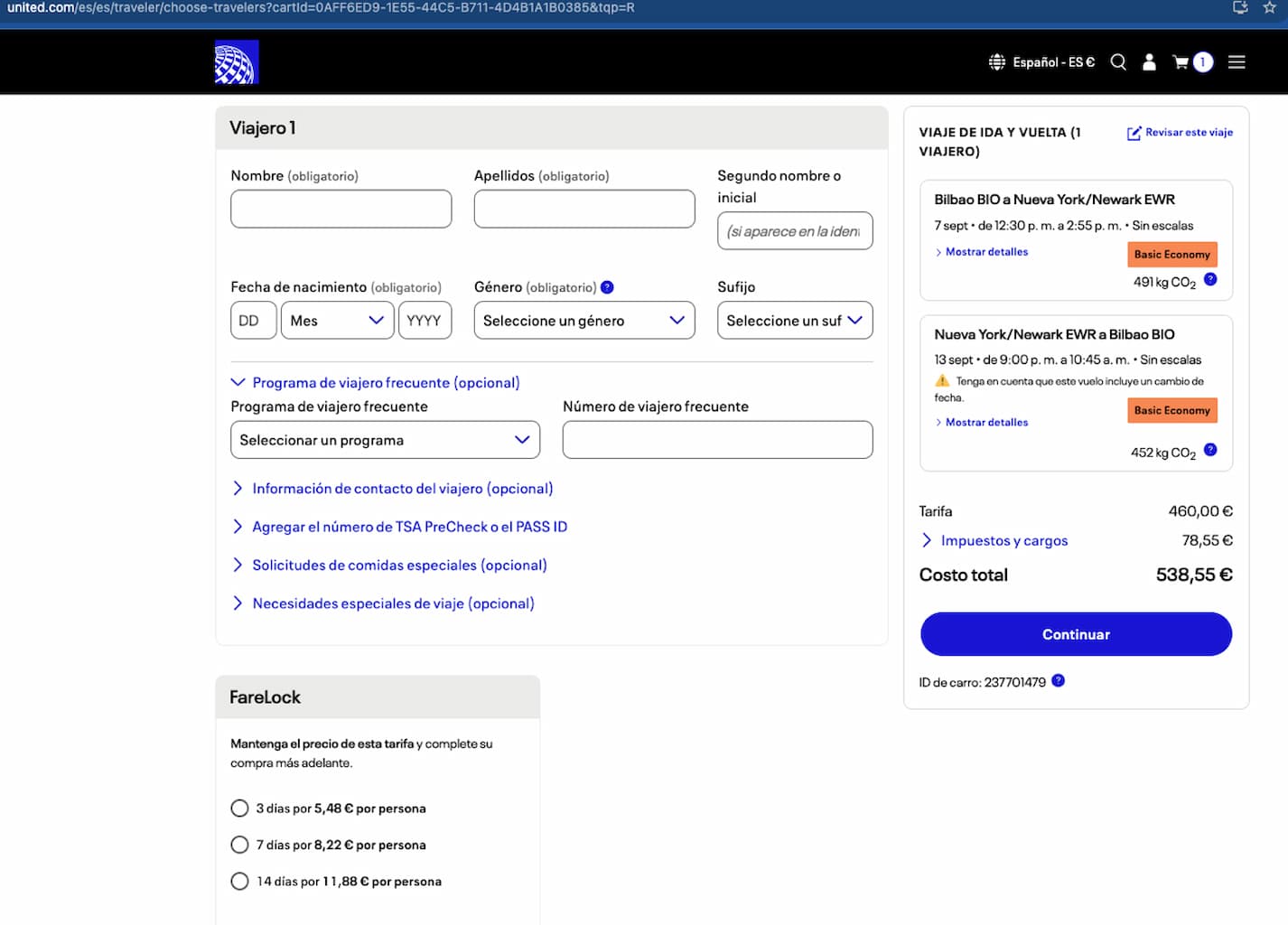Click the Viajero 1 section heading
The width and height of the screenshot is (1288, 925).
tap(263, 128)
